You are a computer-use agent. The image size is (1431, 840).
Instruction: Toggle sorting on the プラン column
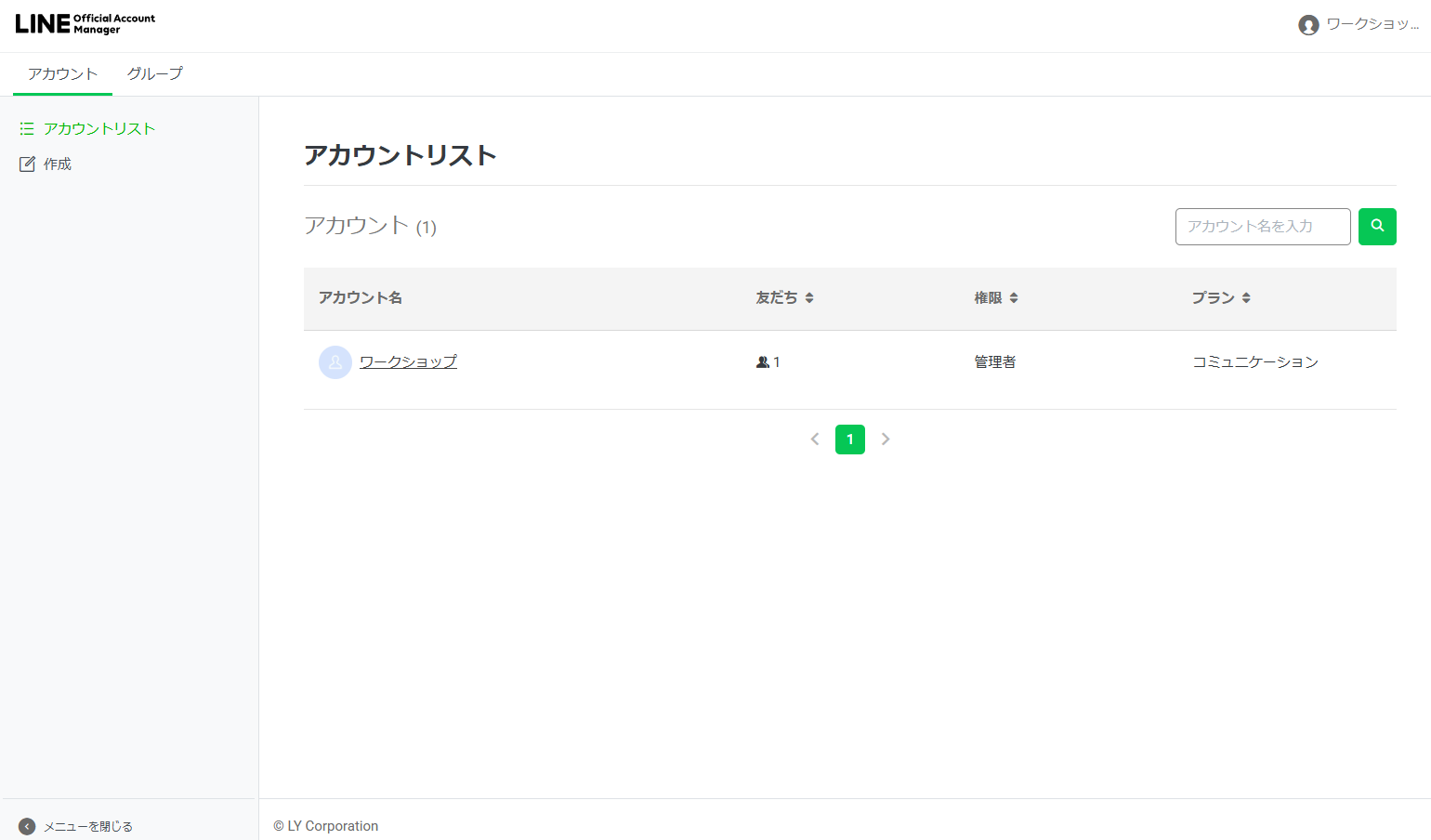point(1245,297)
